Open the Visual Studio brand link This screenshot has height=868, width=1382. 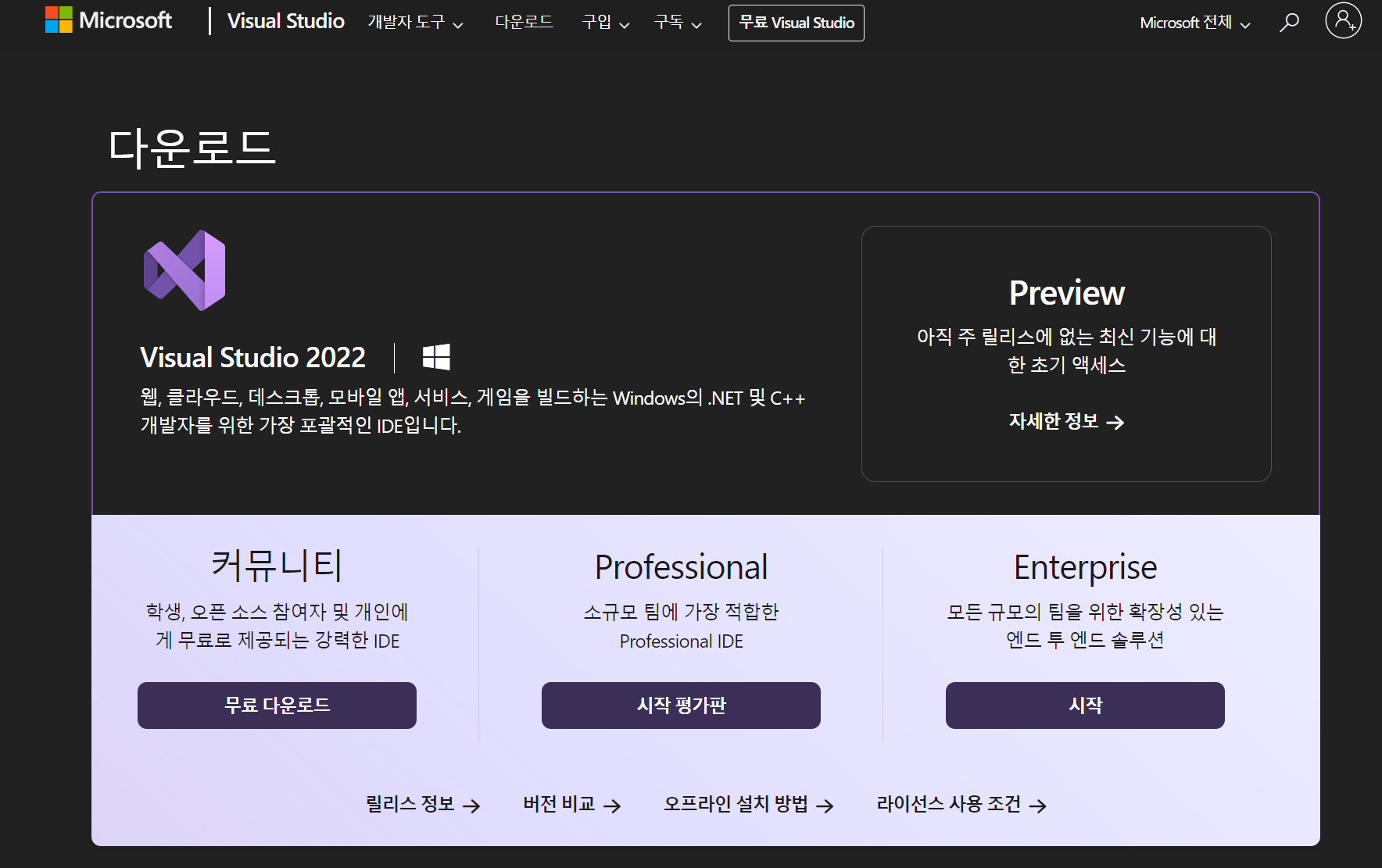[285, 21]
